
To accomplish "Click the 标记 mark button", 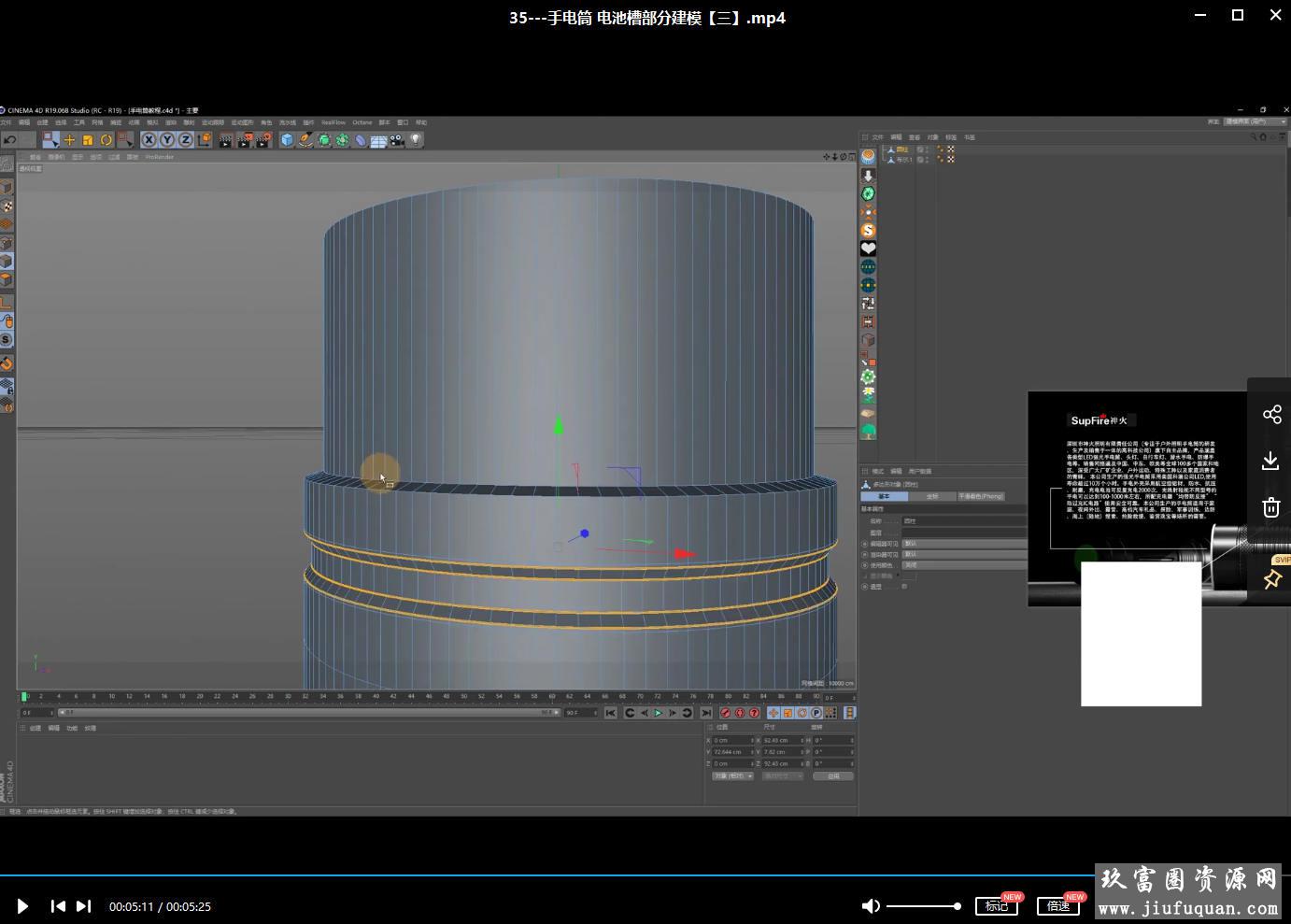I will [997, 906].
